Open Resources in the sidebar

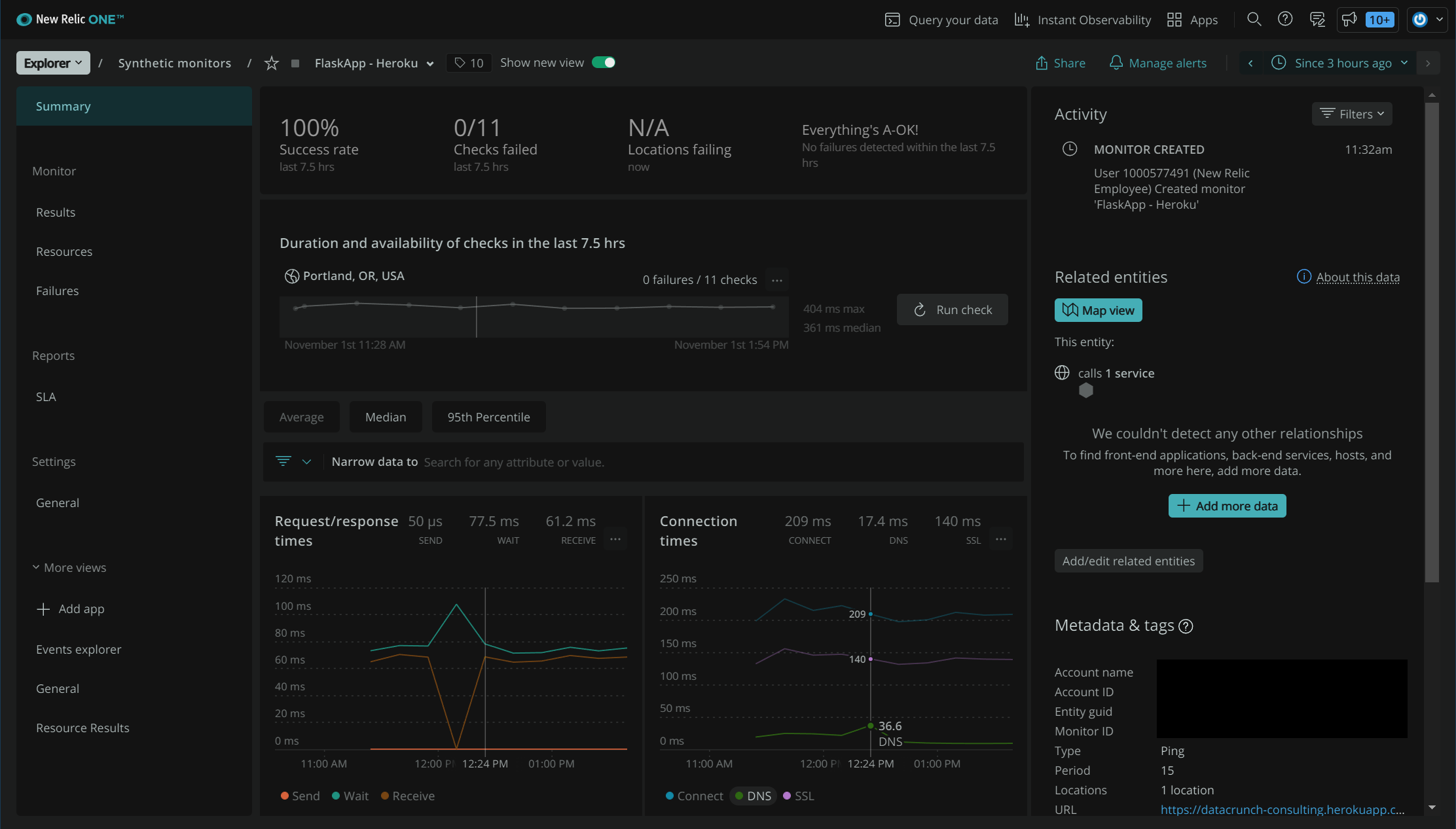pyautogui.click(x=64, y=251)
